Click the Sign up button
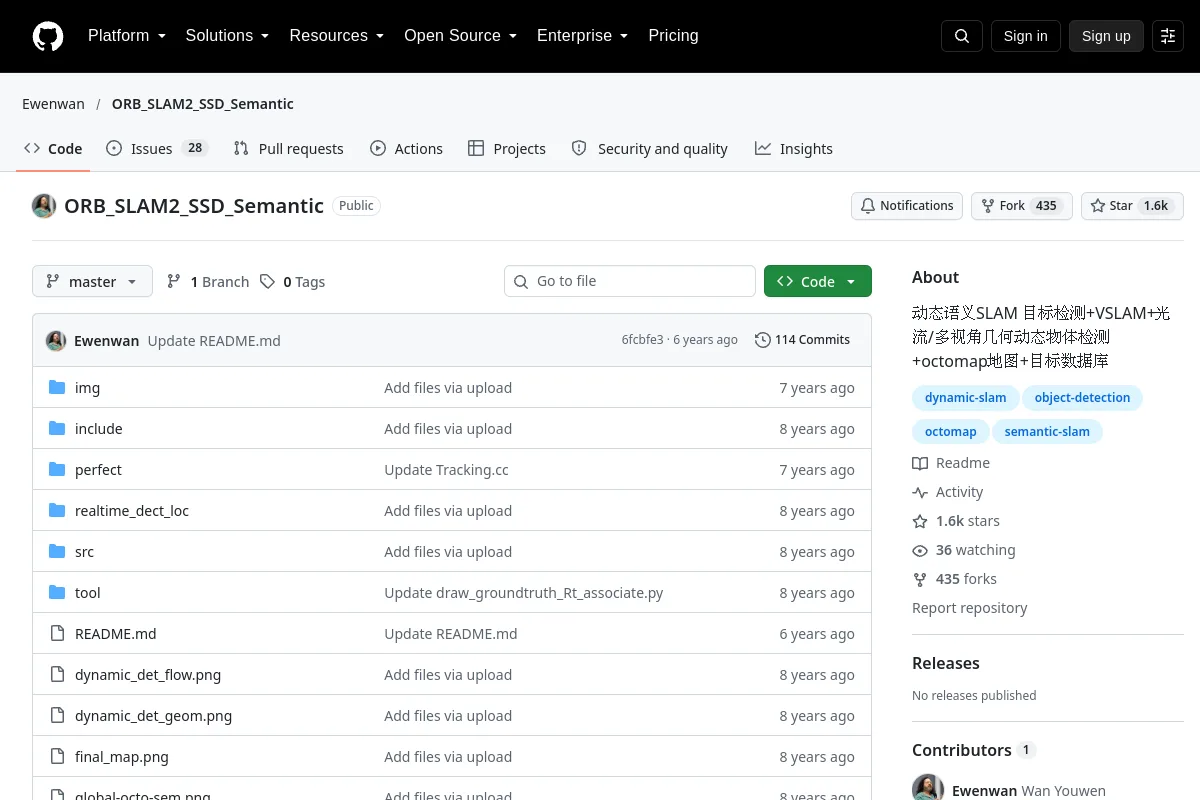The image size is (1200, 800). click(1106, 36)
